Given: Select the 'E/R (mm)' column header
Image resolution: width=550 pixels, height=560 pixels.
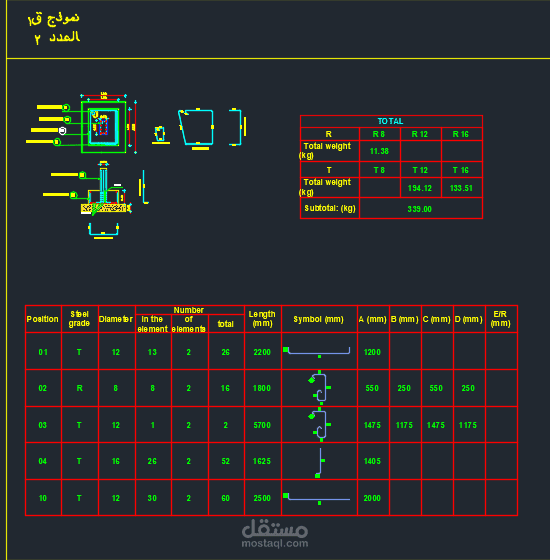Looking at the screenshot, I should click(501, 319).
